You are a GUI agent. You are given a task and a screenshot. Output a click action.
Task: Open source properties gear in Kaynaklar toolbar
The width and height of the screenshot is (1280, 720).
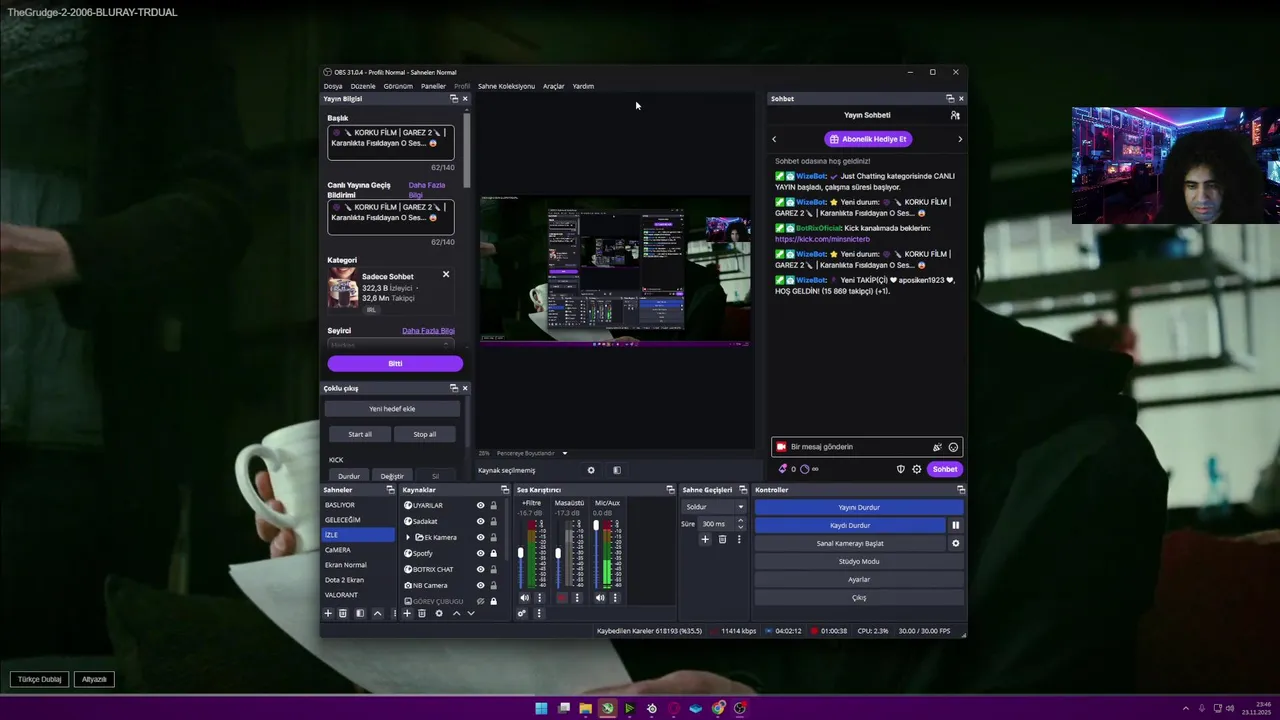439,613
